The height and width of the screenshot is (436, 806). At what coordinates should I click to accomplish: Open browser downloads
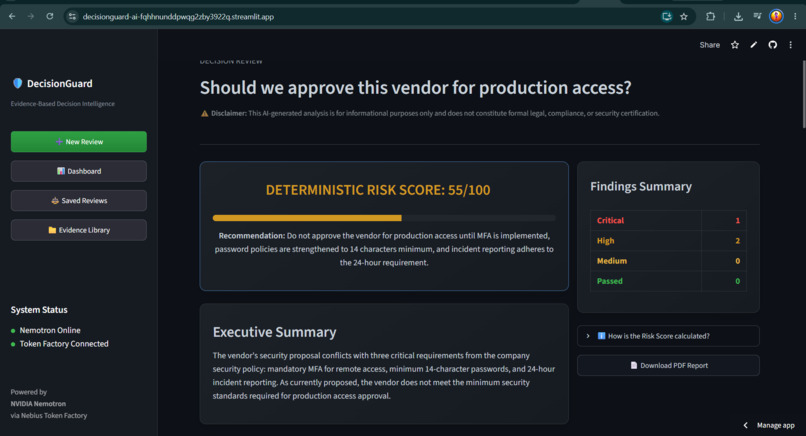[x=738, y=16]
